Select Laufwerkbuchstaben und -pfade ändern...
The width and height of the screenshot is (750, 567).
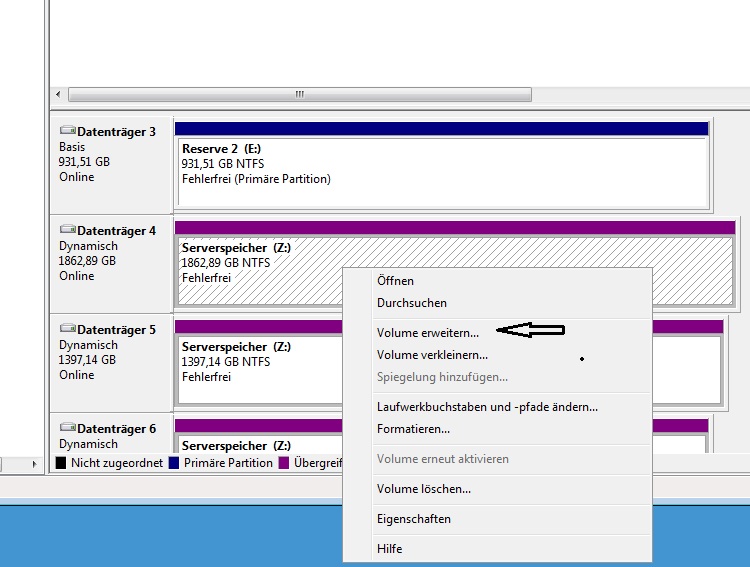(x=487, y=407)
